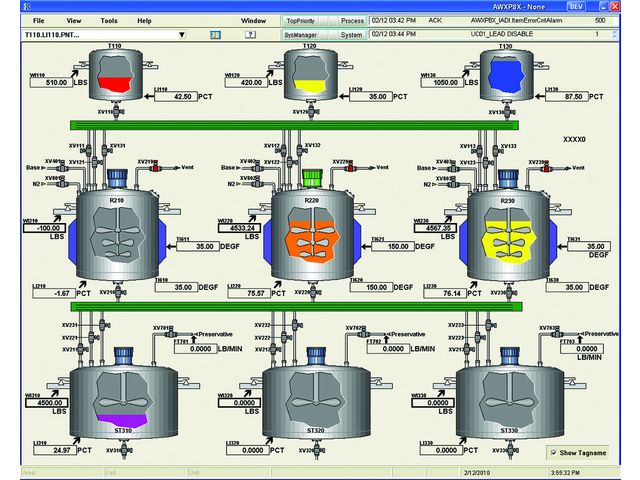The image size is (640, 480).
Task: Select the FT701 0.0000 LB/MIN field
Action: [x=196, y=349]
